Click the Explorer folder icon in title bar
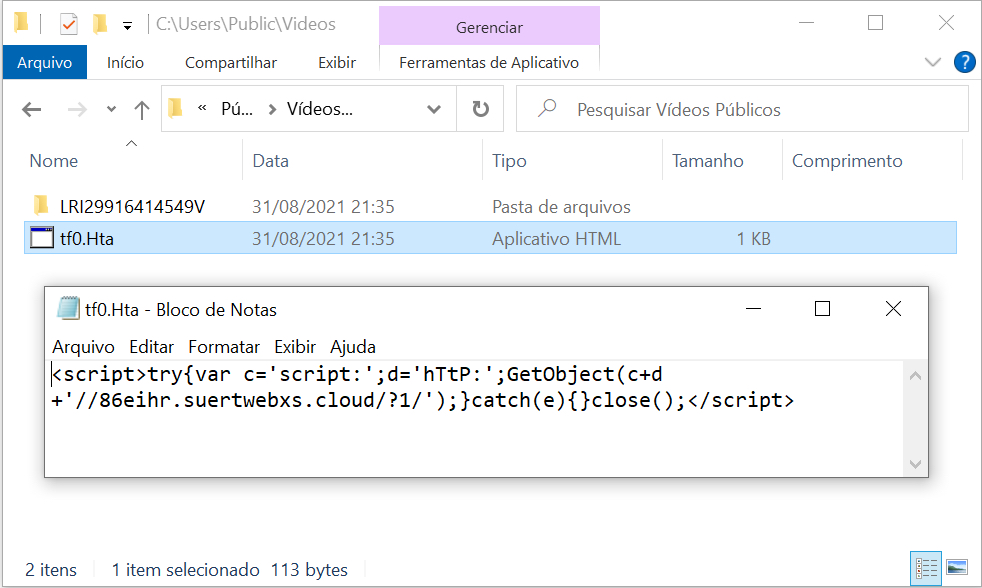 click(21, 23)
